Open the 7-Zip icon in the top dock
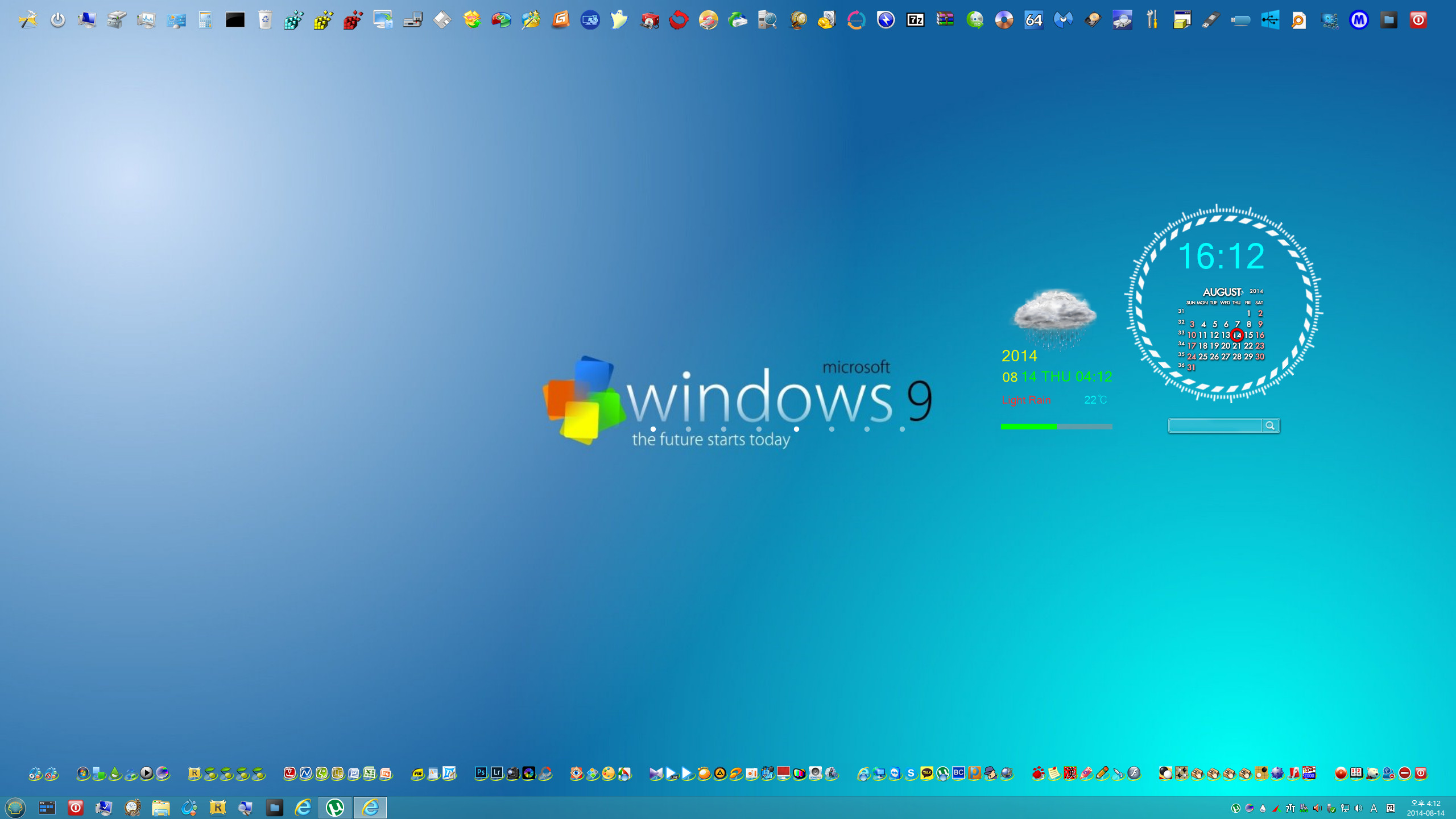1456x819 pixels. [915, 20]
